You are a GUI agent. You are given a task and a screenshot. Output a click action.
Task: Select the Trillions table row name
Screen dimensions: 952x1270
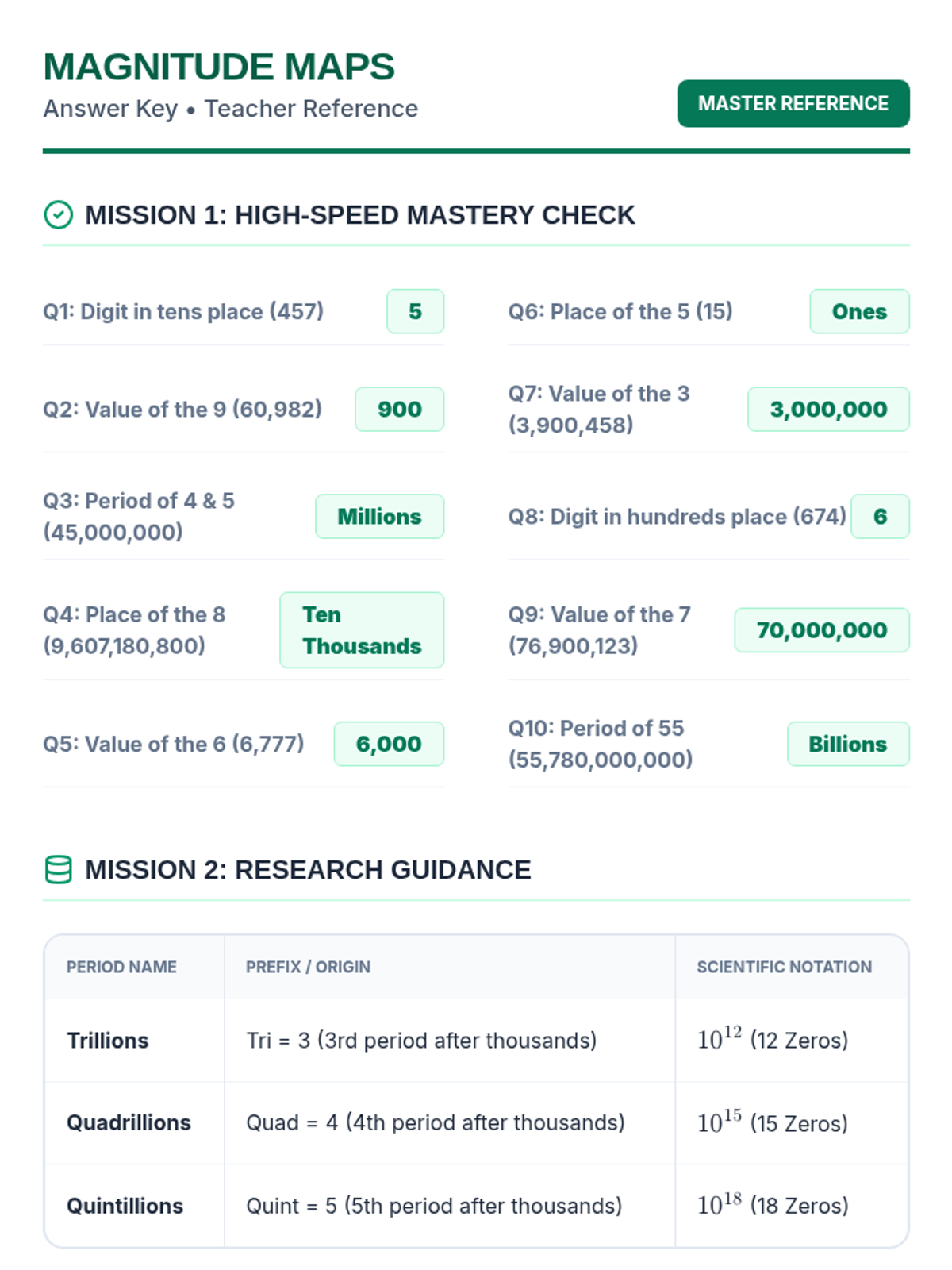click(x=108, y=1040)
